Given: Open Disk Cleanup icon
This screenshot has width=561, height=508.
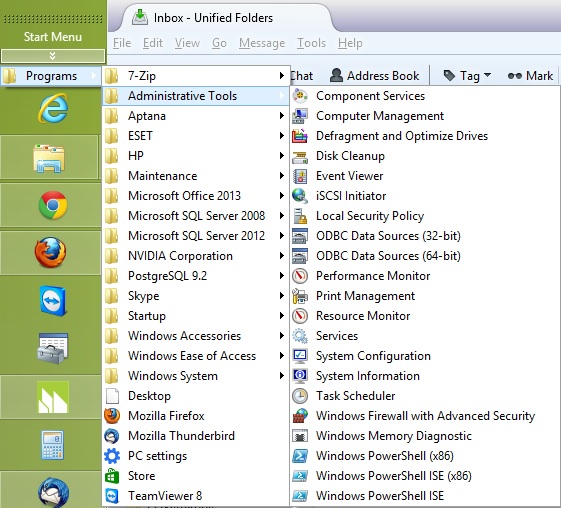Looking at the screenshot, I should click(300, 156).
